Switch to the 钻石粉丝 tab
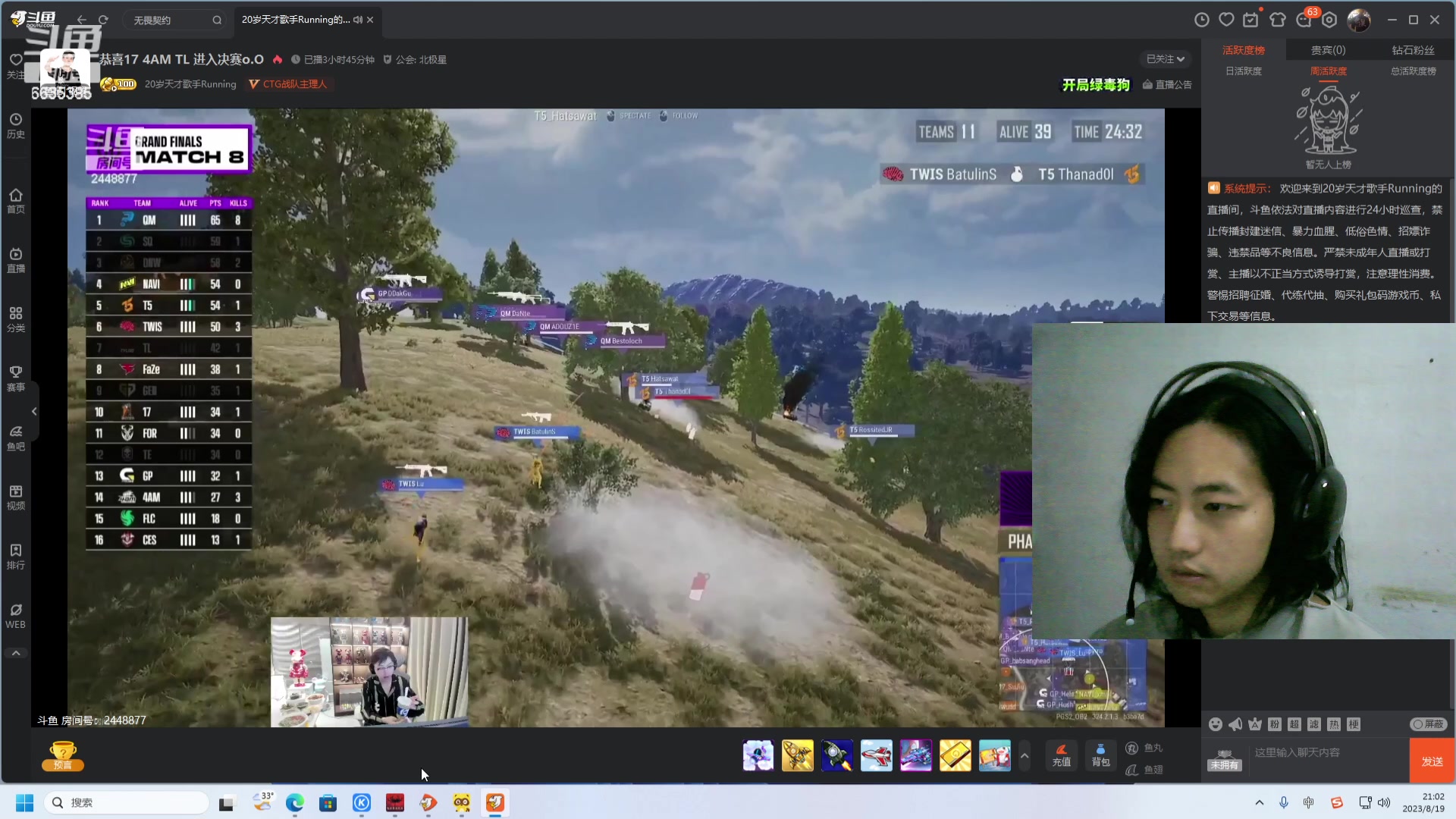The image size is (1456, 819). click(1413, 50)
